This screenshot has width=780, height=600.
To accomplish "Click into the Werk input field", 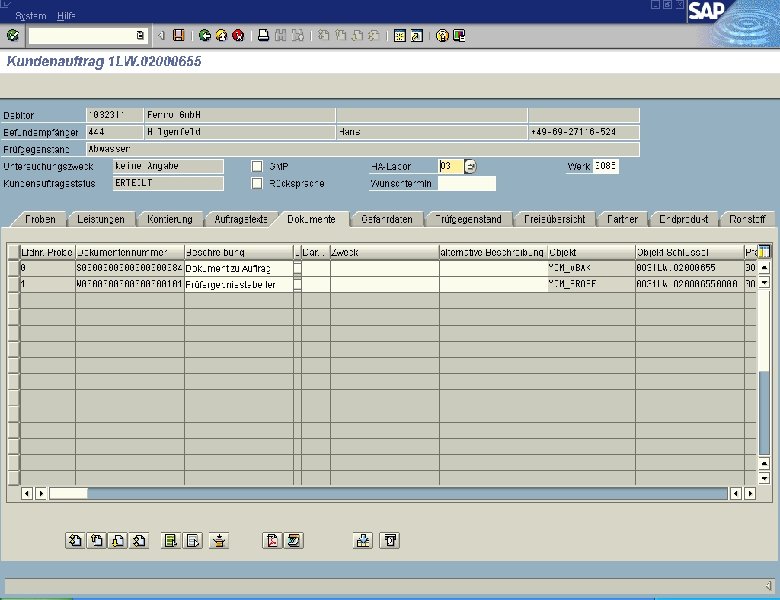I will (x=606, y=166).
